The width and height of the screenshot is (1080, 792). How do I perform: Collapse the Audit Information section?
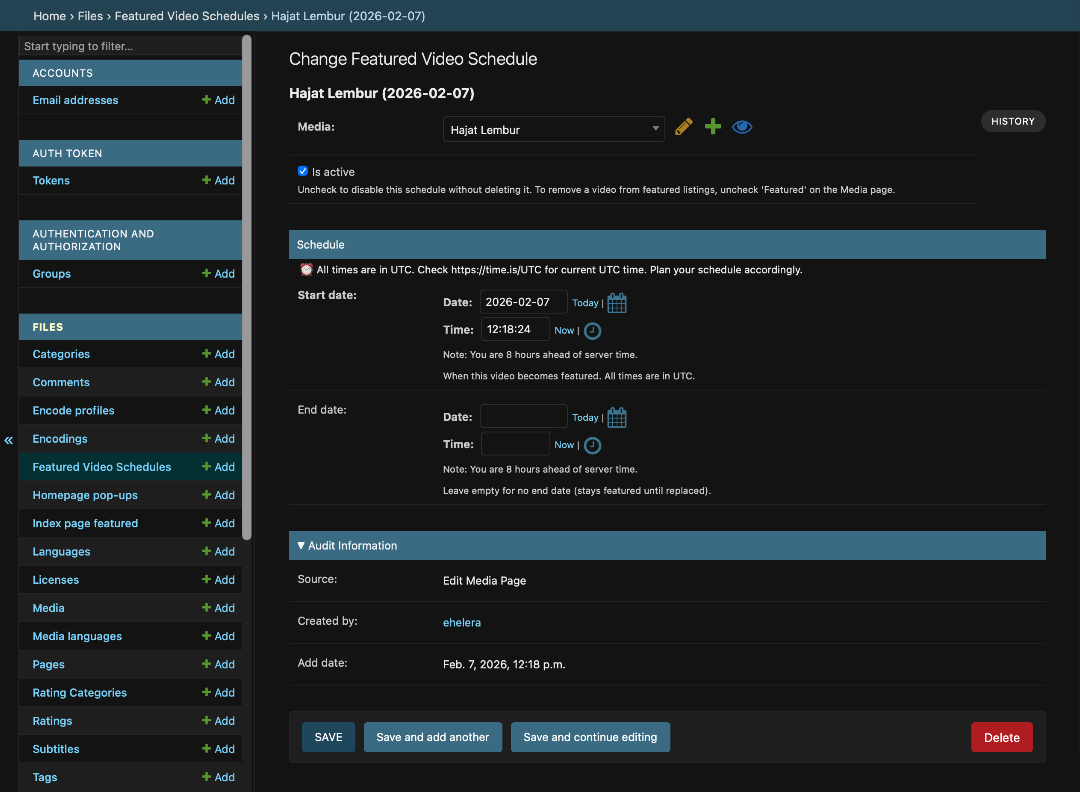347,546
